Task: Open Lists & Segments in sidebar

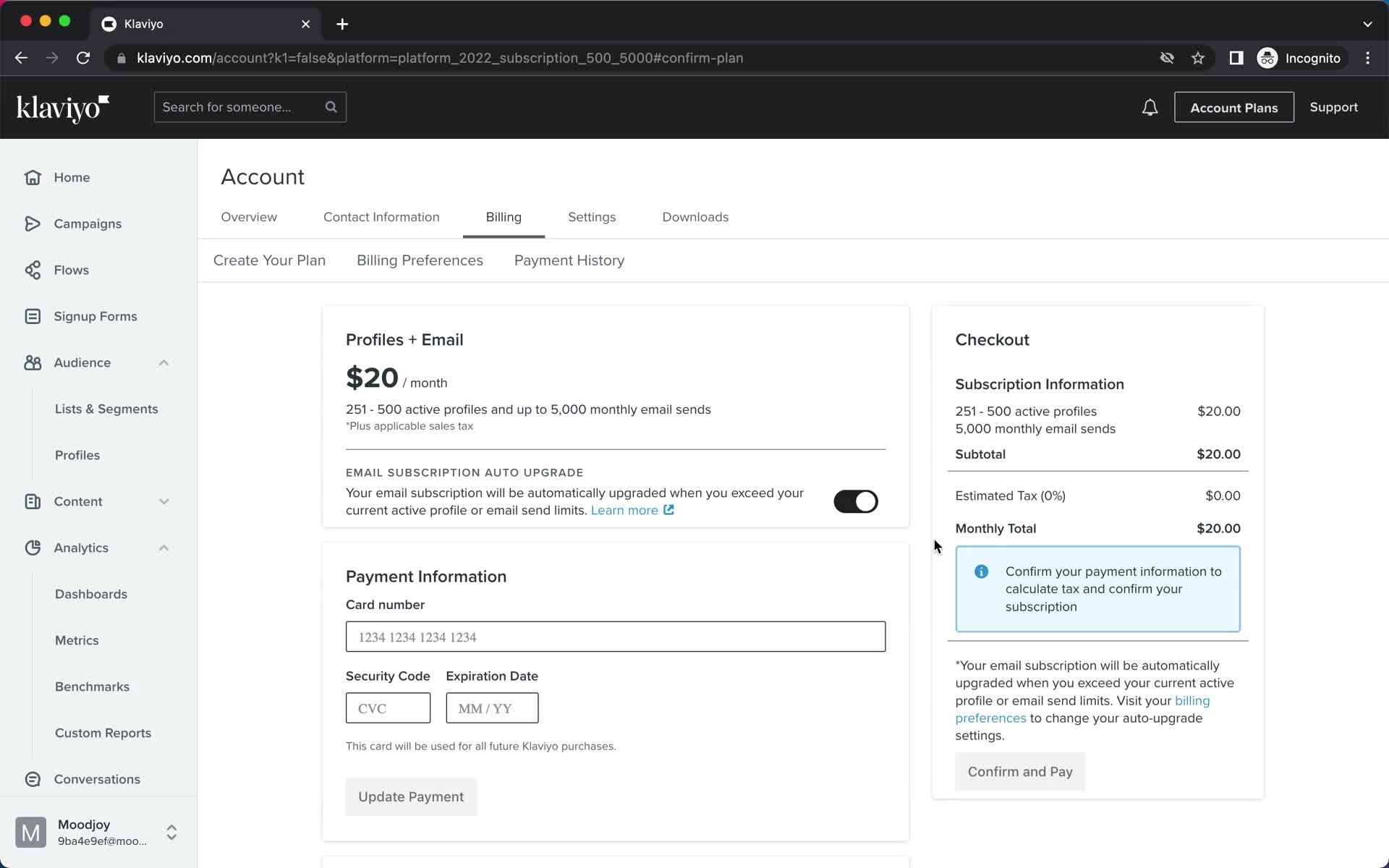Action: (x=106, y=409)
